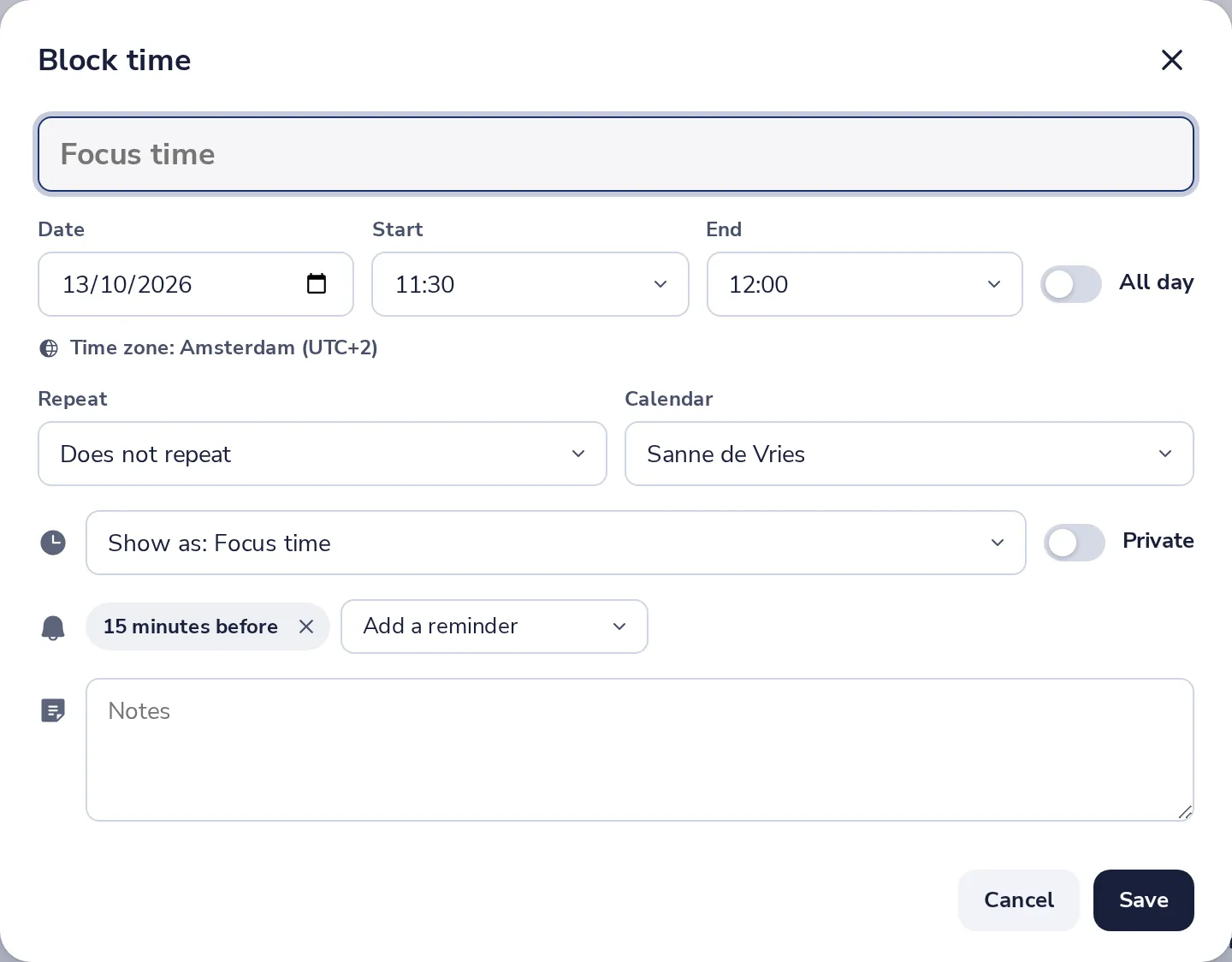Turn on the Private toggle
The image size is (1232, 962).
[1075, 543]
